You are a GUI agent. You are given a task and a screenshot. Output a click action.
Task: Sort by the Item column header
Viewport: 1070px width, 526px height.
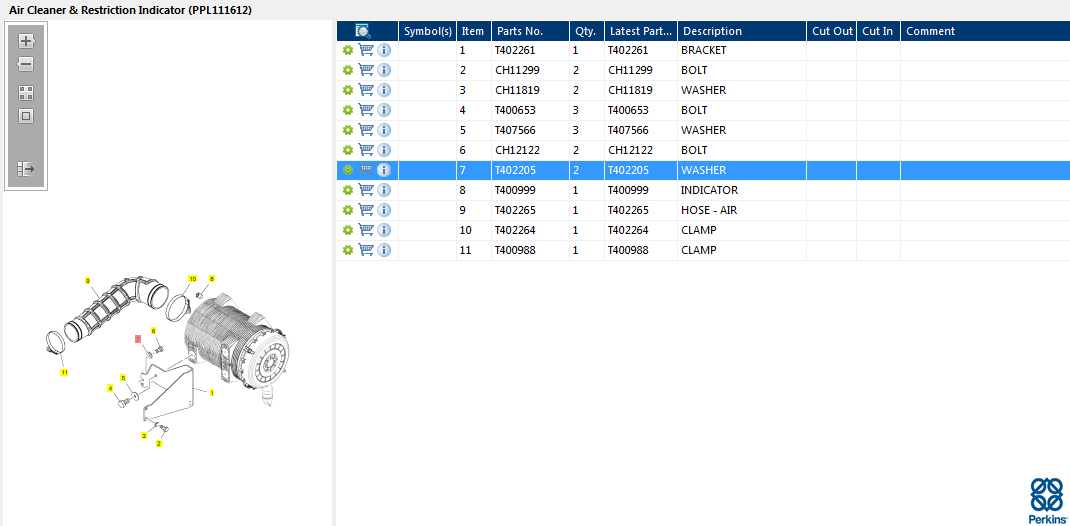point(474,31)
